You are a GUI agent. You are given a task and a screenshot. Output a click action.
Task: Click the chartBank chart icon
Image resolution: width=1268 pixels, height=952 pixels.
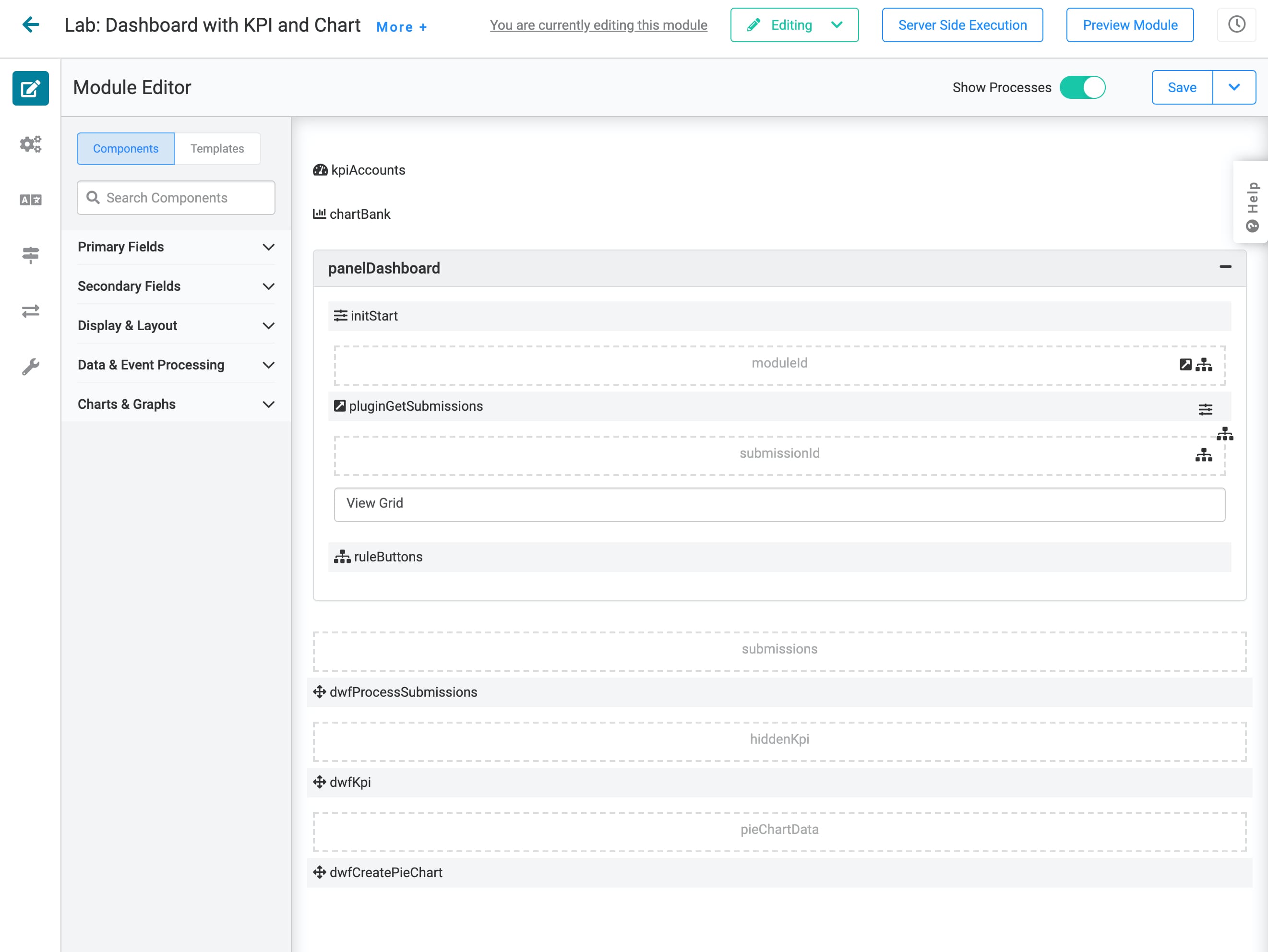(319, 214)
